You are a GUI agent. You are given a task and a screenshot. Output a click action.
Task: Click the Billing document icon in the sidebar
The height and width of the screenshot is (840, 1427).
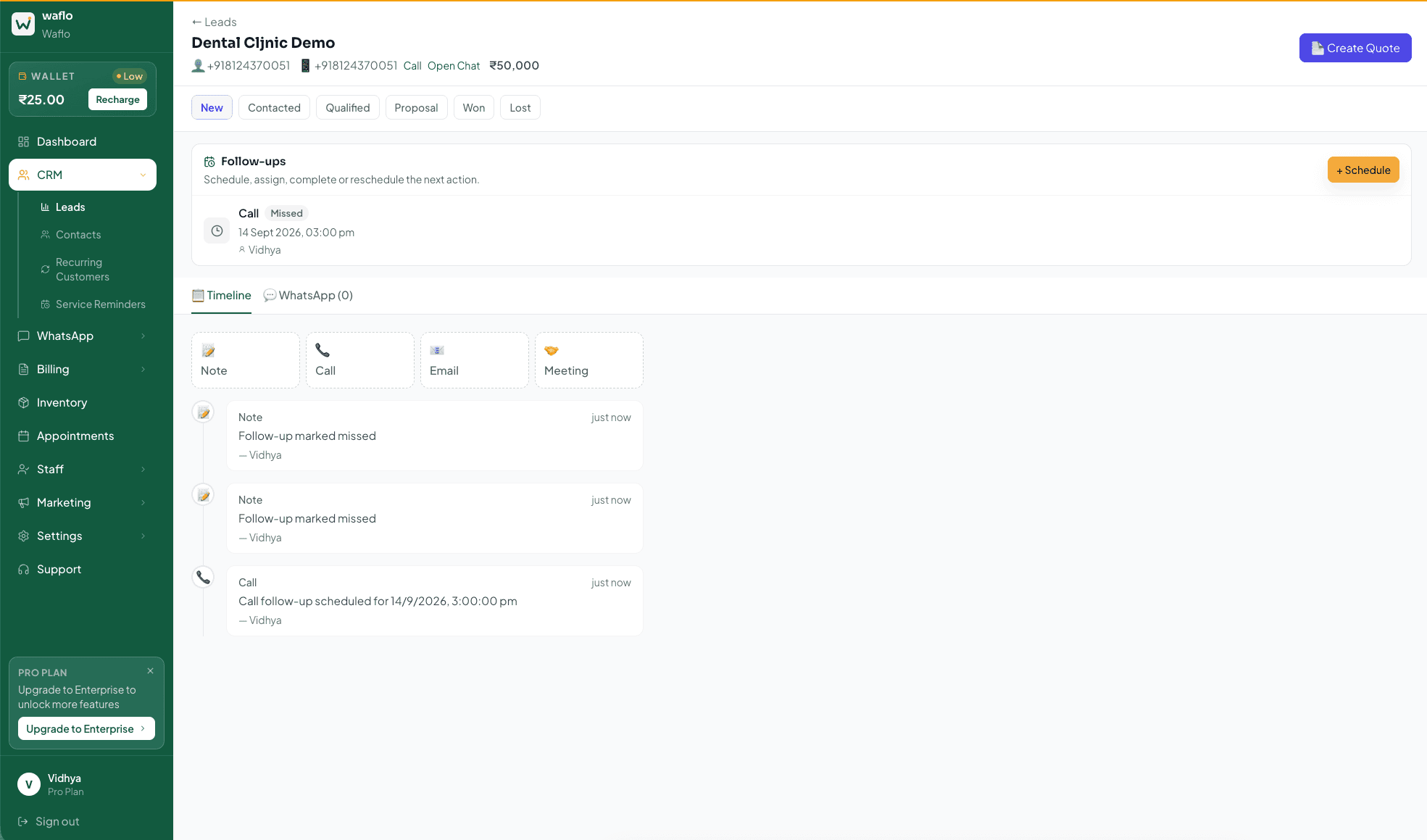24,369
